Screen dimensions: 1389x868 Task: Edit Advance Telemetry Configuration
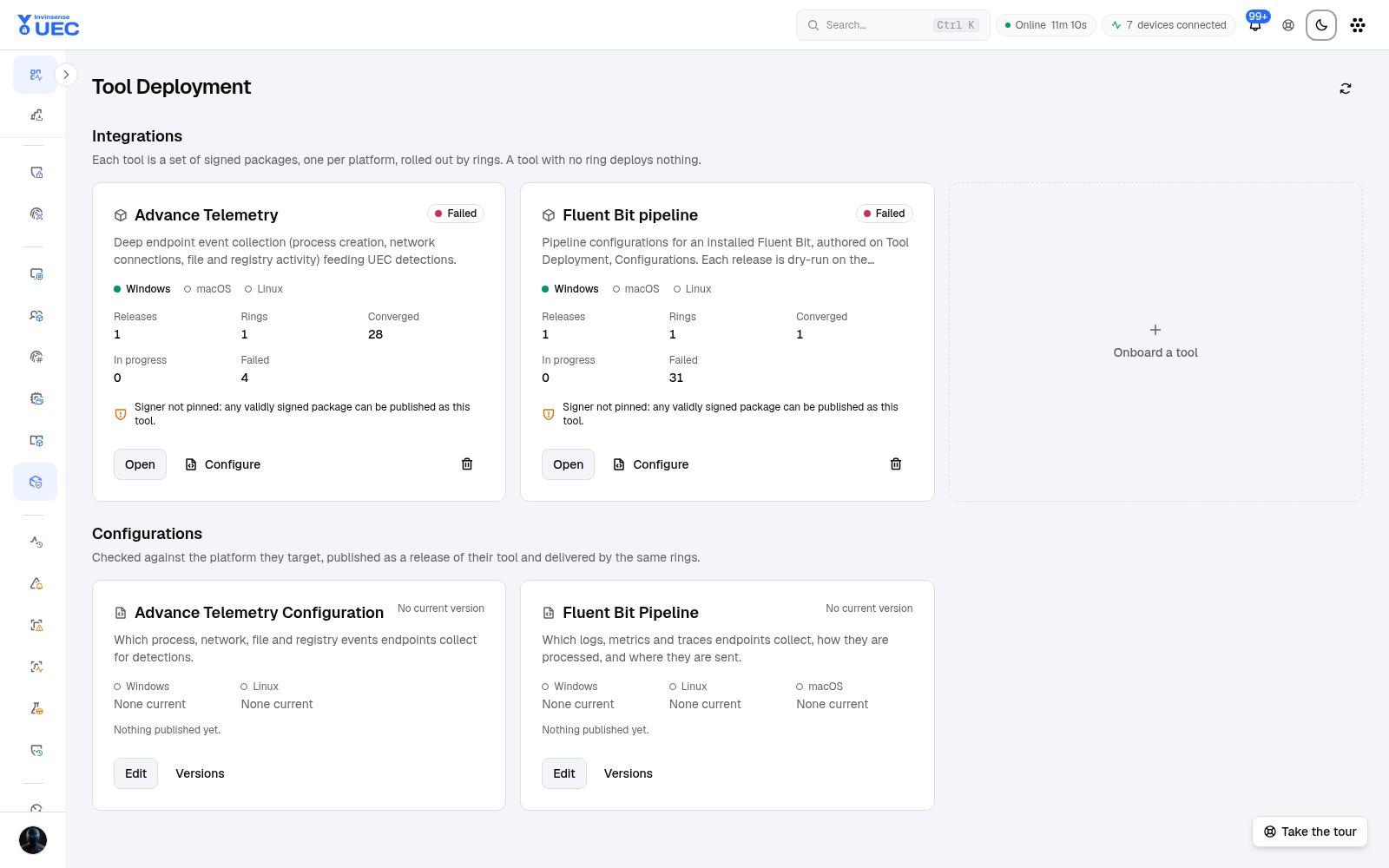(135, 773)
